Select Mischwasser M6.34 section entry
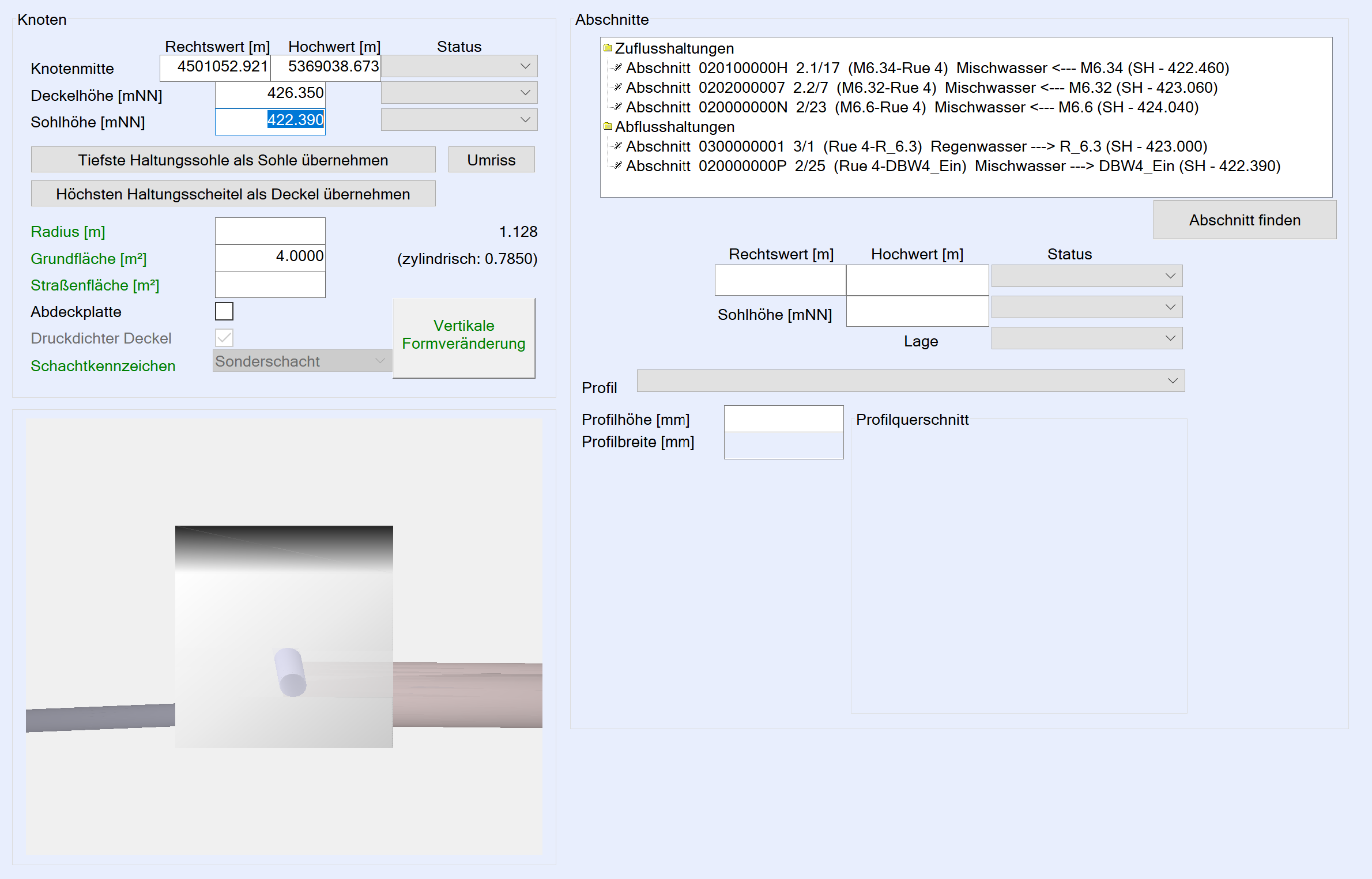This screenshot has height=879, width=1372. click(x=927, y=68)
